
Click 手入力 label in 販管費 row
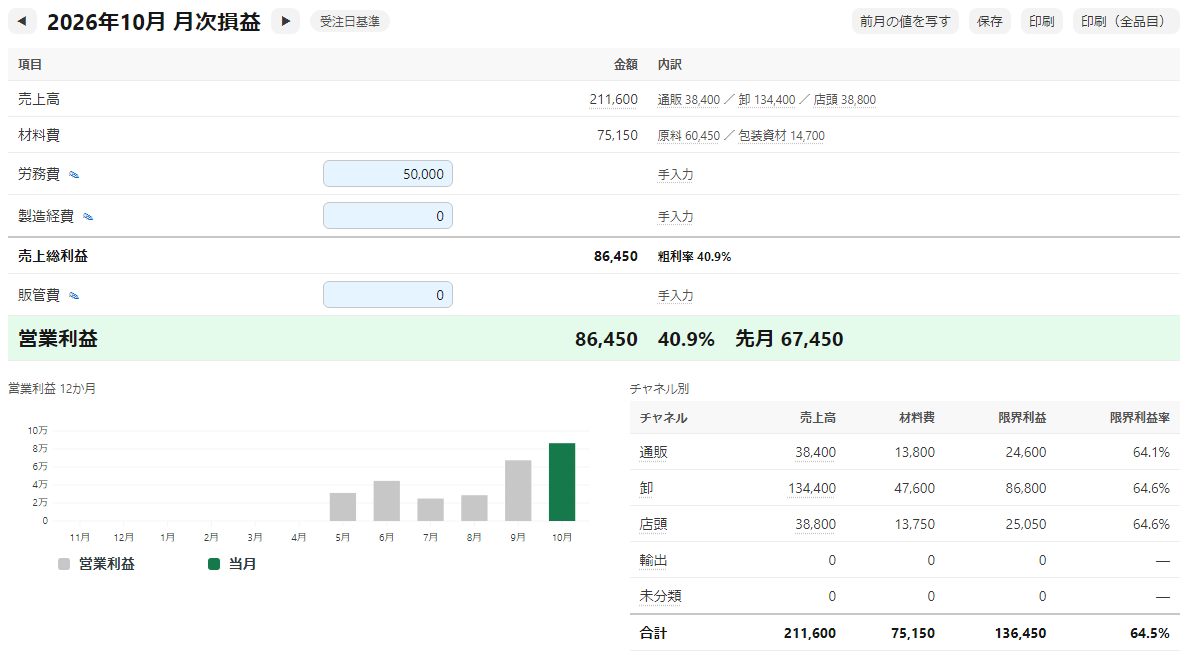point(676,296)
